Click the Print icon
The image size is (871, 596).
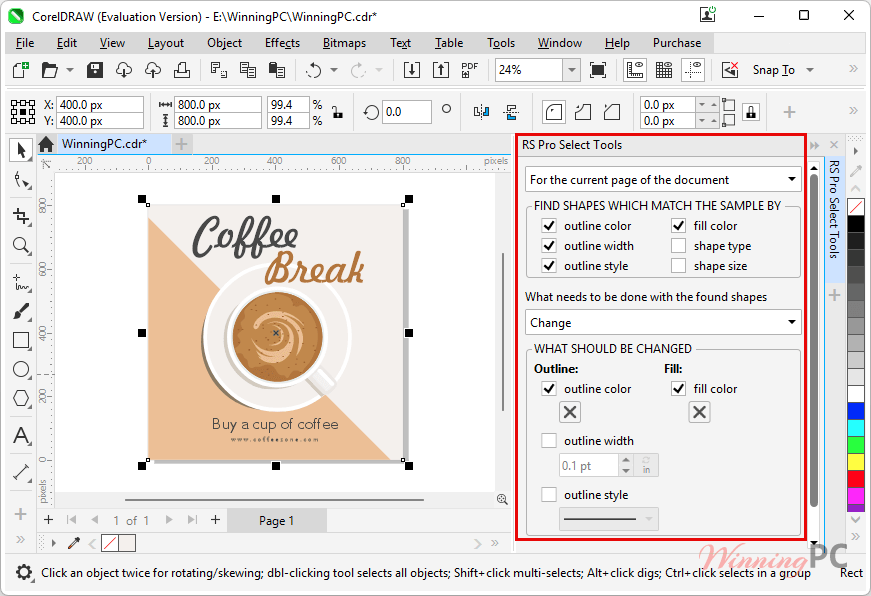pos(182,70)
